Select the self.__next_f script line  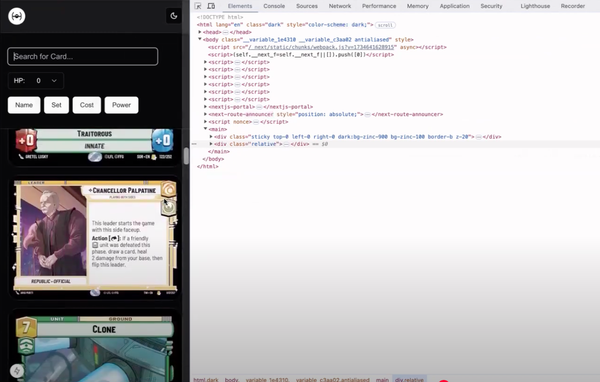301,55
